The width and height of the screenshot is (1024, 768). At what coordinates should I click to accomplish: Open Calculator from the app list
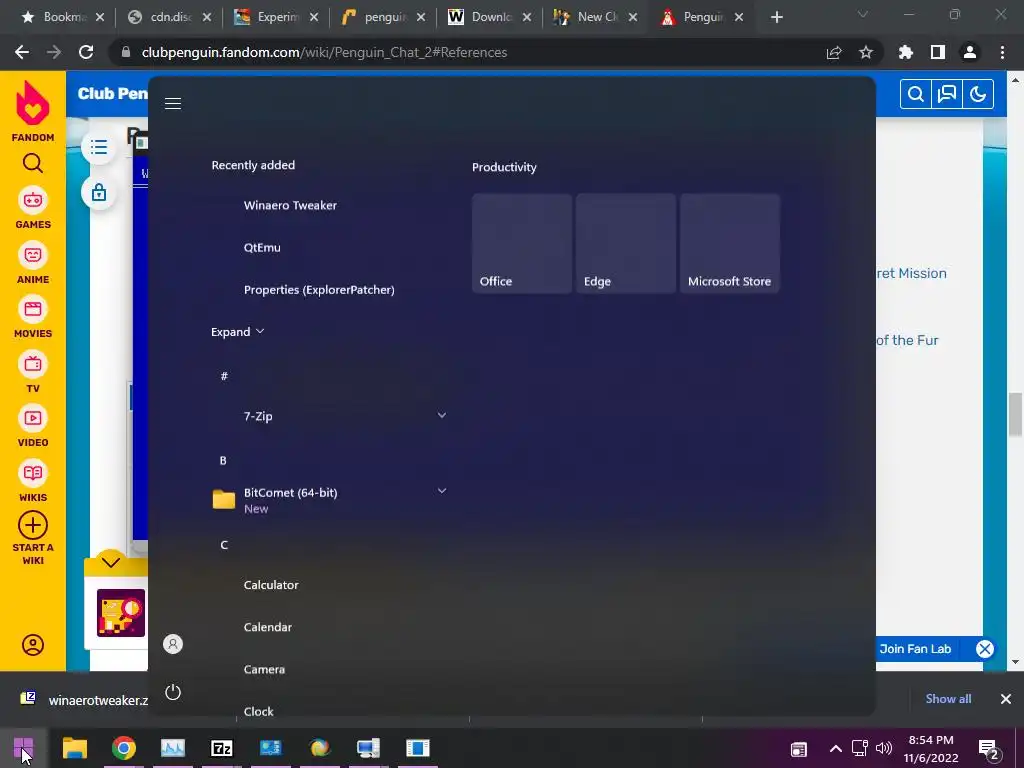click(271, 585)
